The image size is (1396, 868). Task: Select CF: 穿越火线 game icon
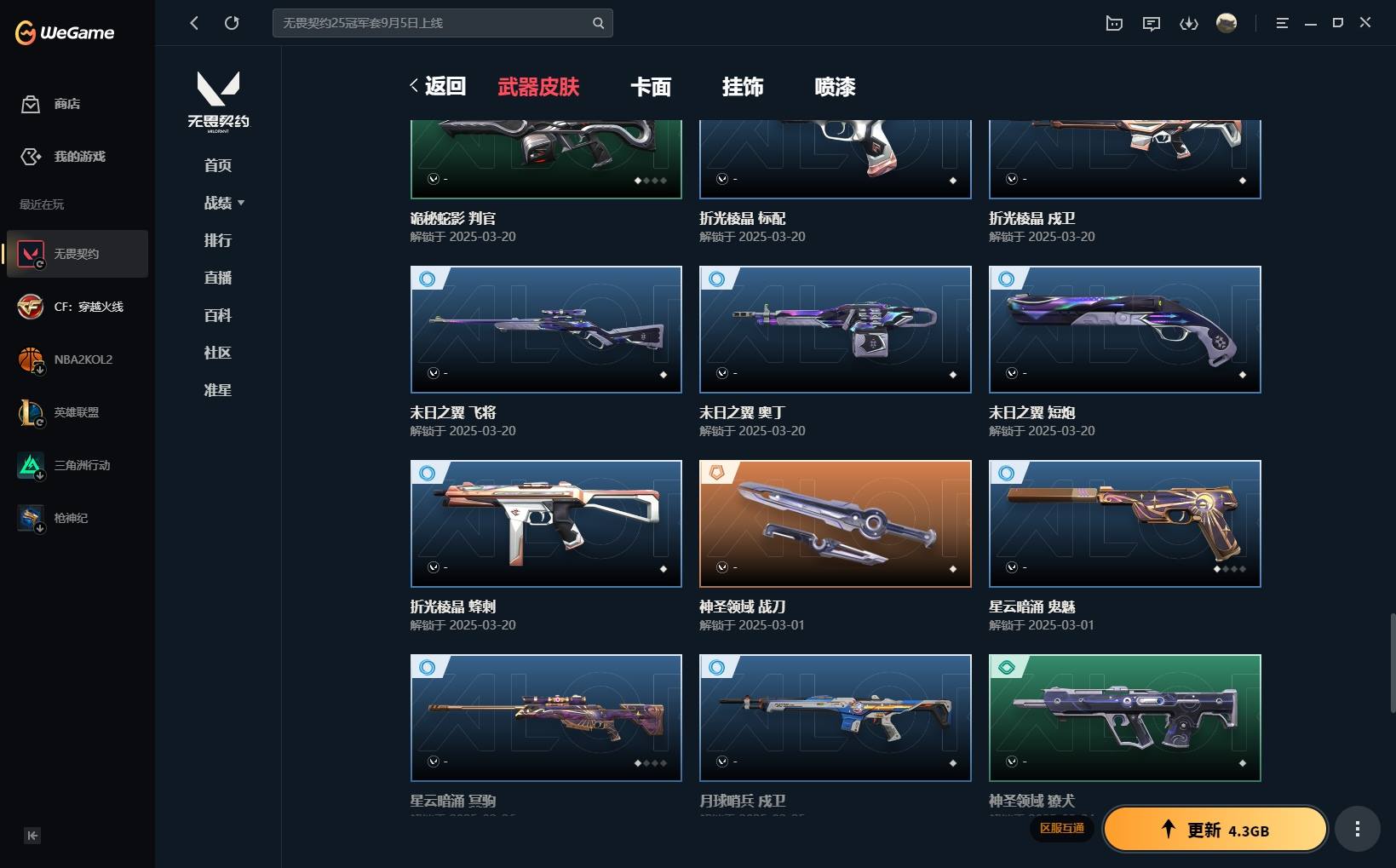pyautogui.click(x=31, y=307)
